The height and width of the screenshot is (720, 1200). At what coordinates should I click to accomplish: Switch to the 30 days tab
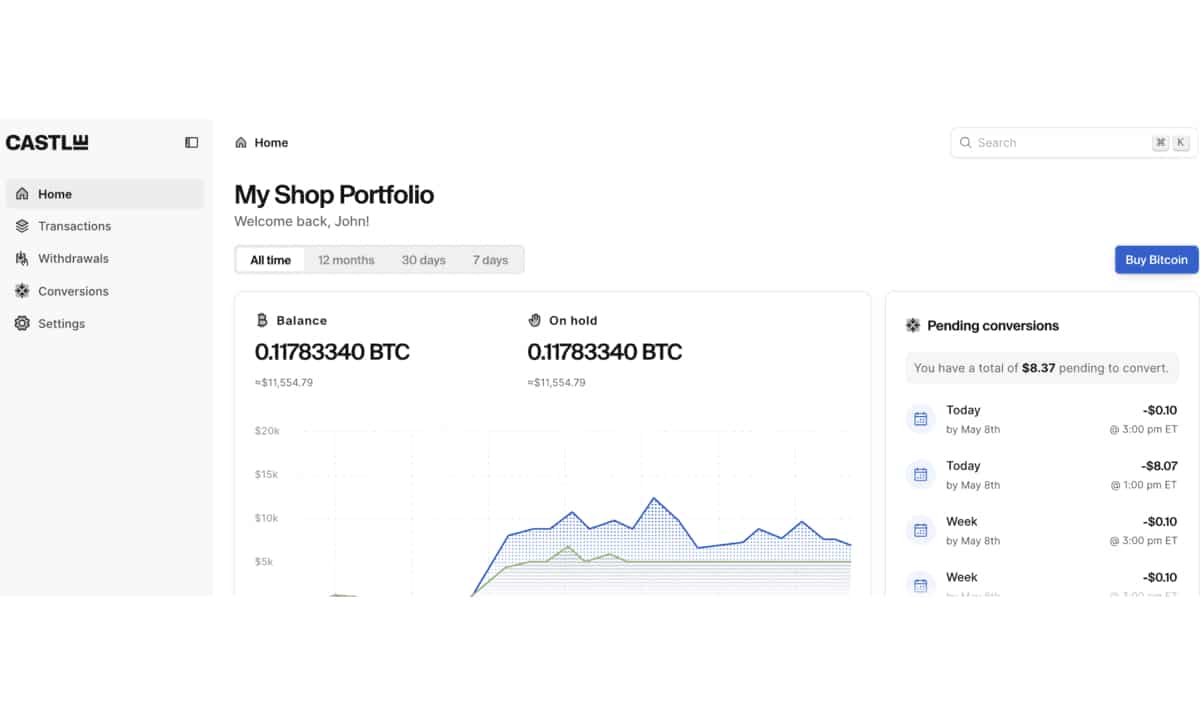tap(423, 260)
